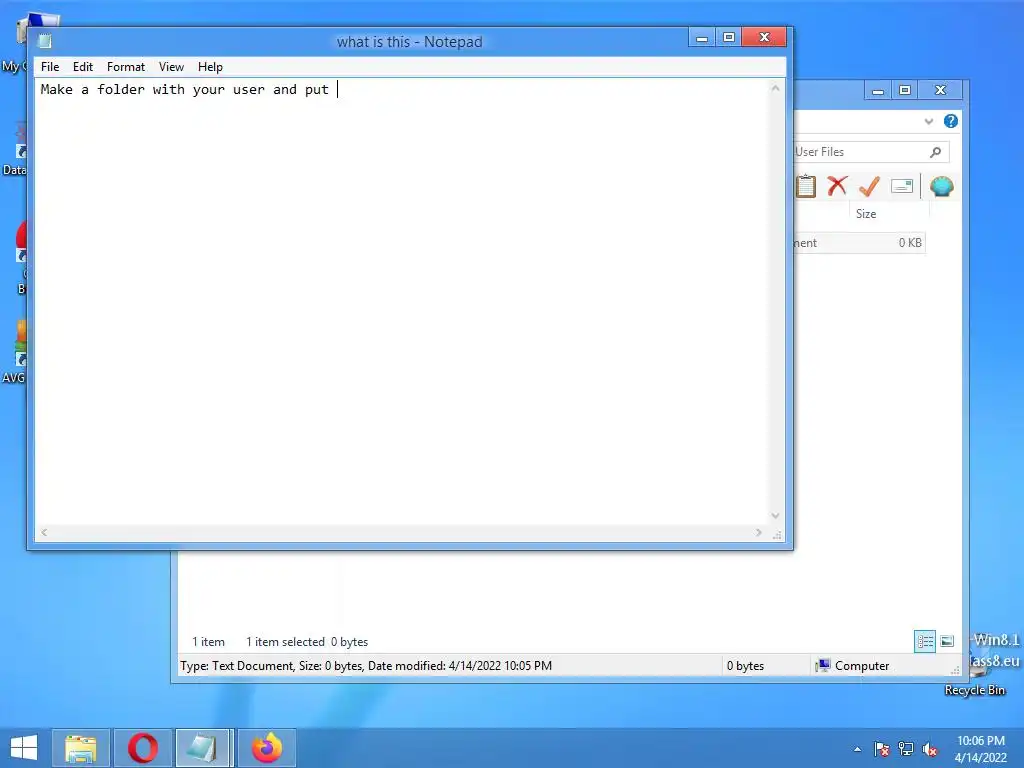Switch Explorer to Large icons view
Screen dimensions: 1024x768
(x=947, y=641)
